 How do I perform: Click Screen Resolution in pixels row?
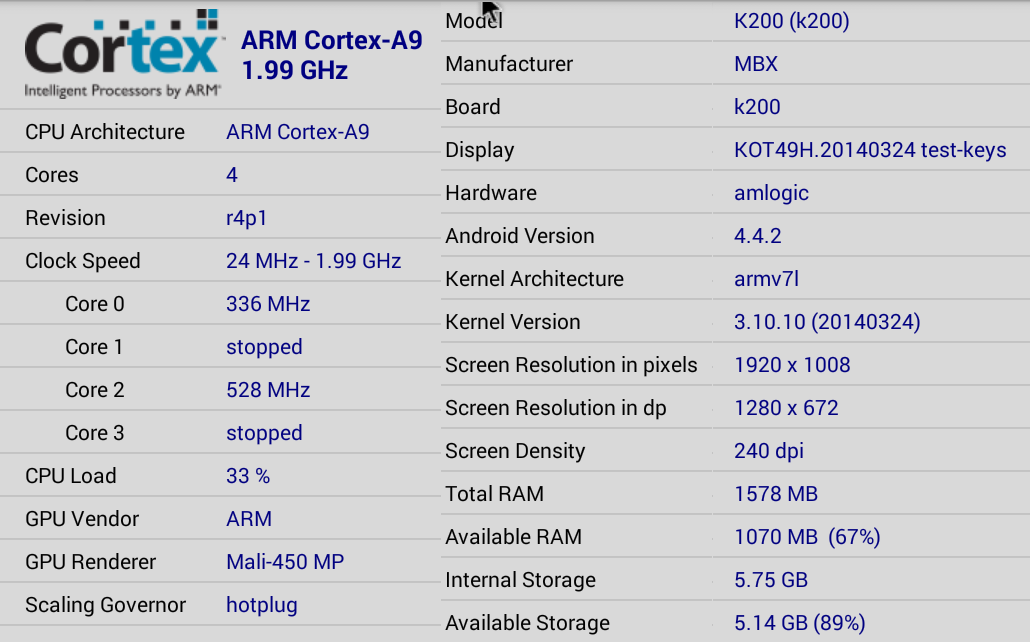[x=736, y=365]
